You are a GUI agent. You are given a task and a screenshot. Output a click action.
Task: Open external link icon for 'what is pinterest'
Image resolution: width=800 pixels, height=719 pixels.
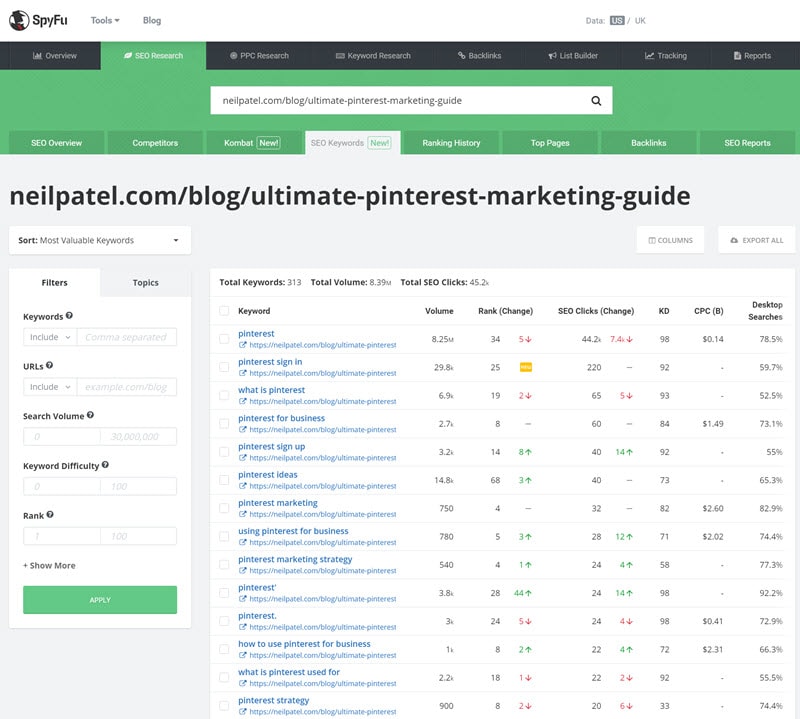click(243, 401)
